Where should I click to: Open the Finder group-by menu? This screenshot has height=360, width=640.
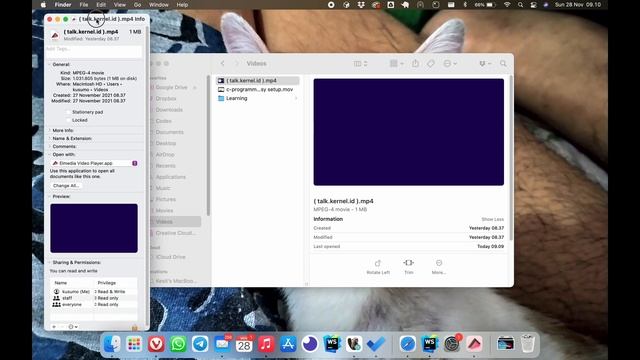[x=396, y=64]
